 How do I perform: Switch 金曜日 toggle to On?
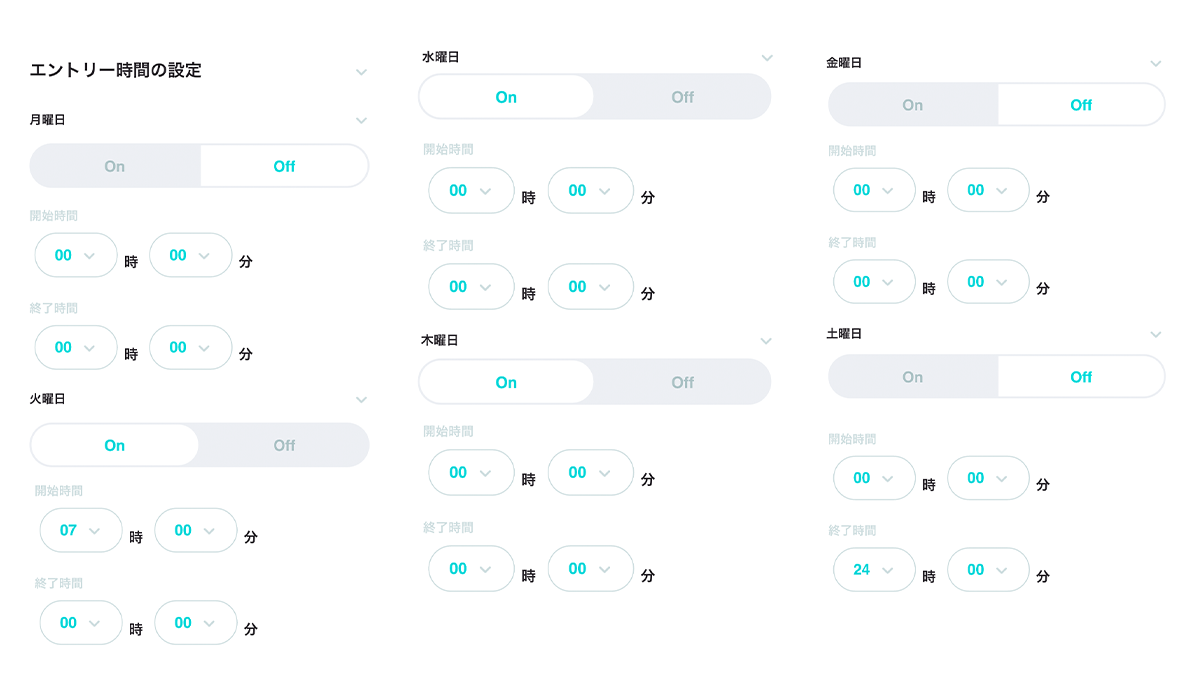coord(913,105)
